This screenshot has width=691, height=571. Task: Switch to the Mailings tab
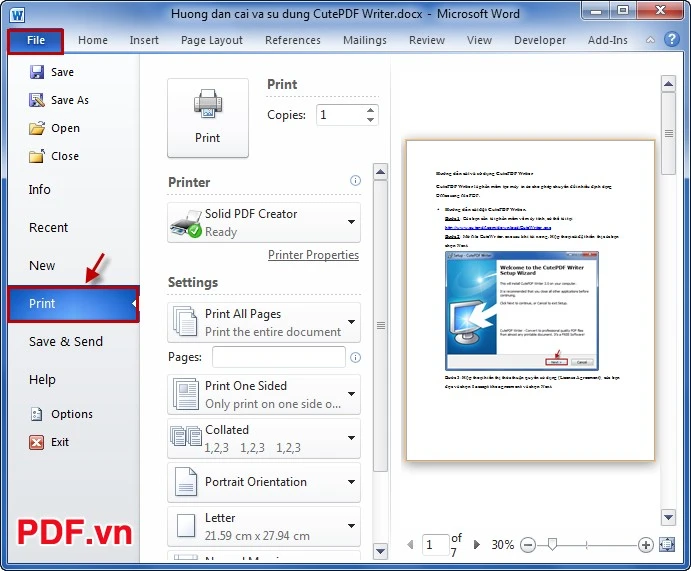coord(364,40)
